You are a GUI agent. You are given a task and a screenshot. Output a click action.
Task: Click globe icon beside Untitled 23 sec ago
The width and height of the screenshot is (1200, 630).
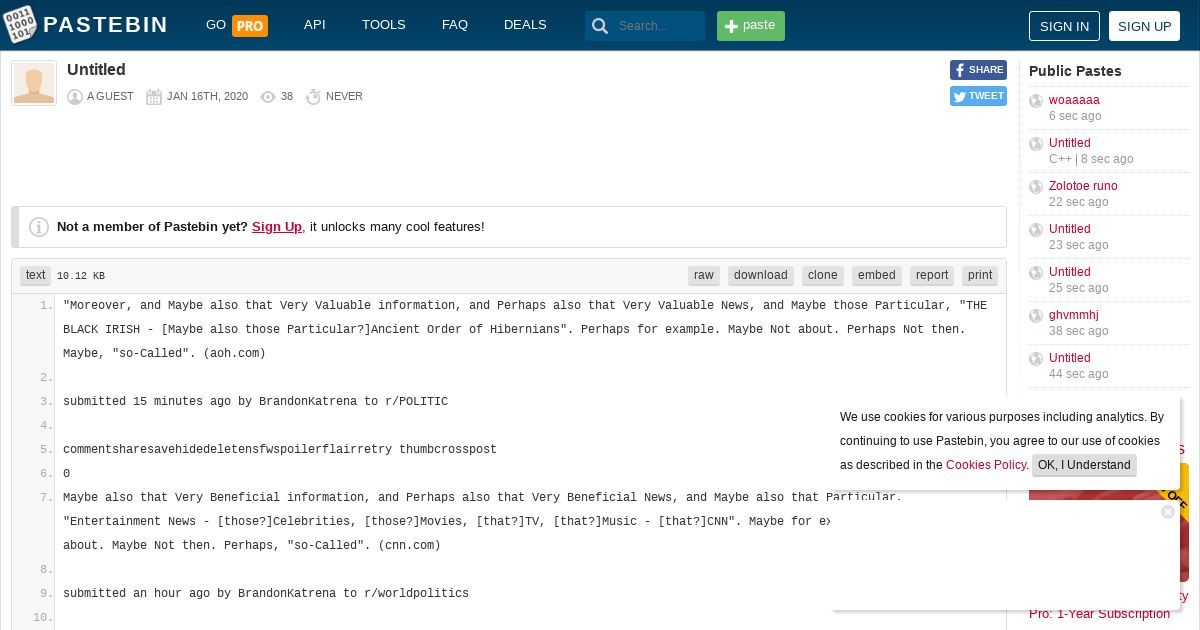pos(1036,230)
